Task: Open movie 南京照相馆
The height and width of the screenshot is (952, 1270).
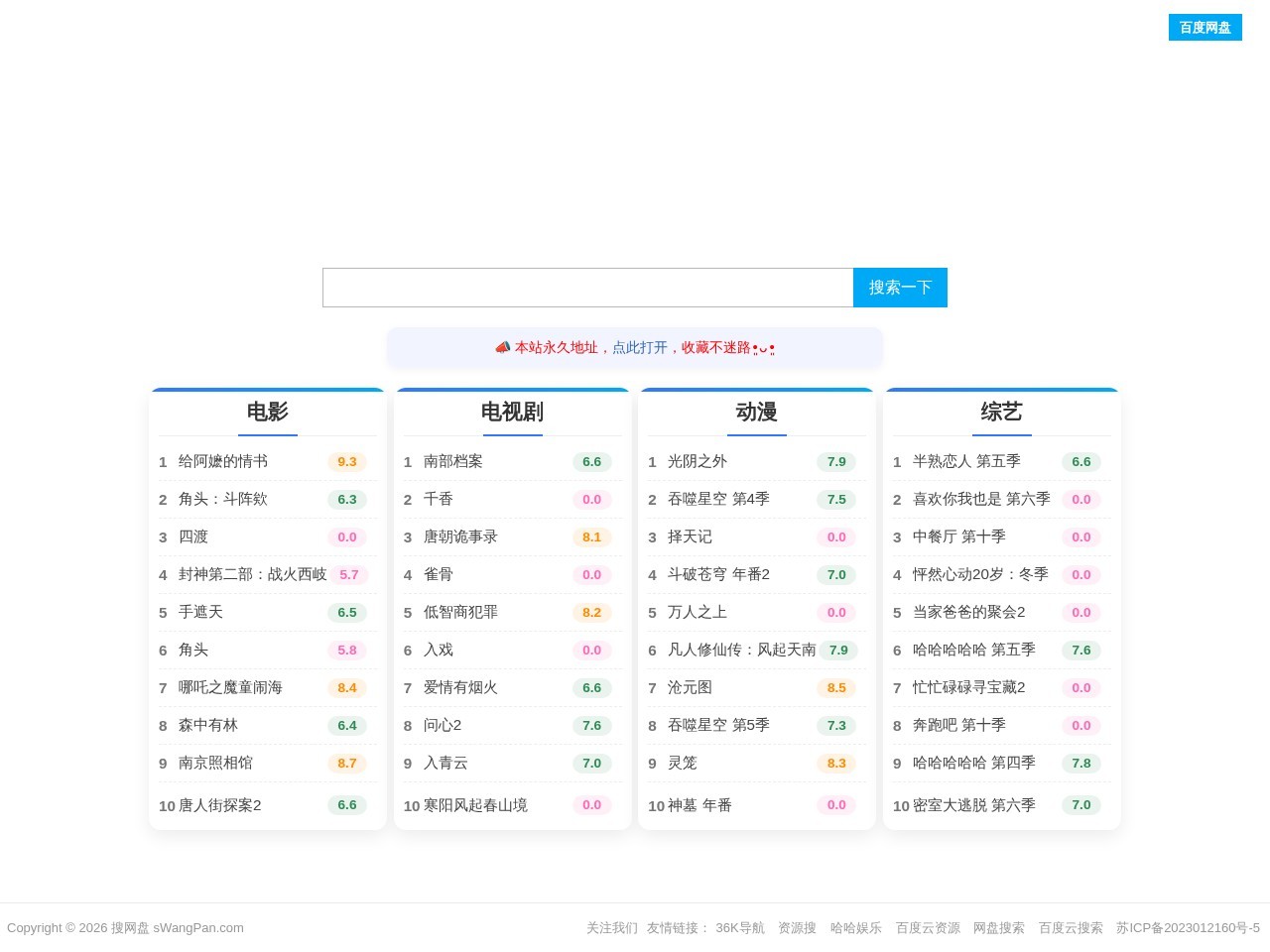Action: point(215,763)
